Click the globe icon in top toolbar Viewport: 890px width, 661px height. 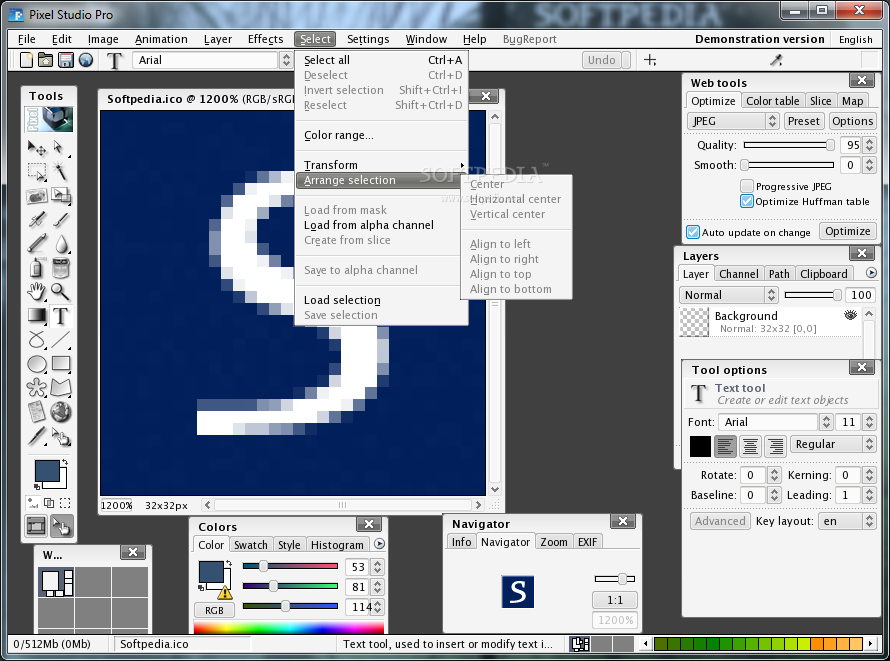86,60
